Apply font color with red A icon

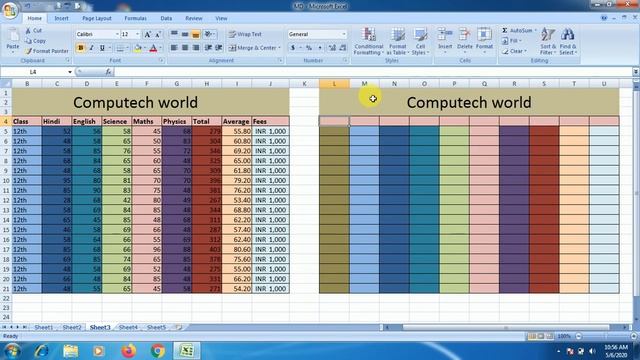coord(153,48)
